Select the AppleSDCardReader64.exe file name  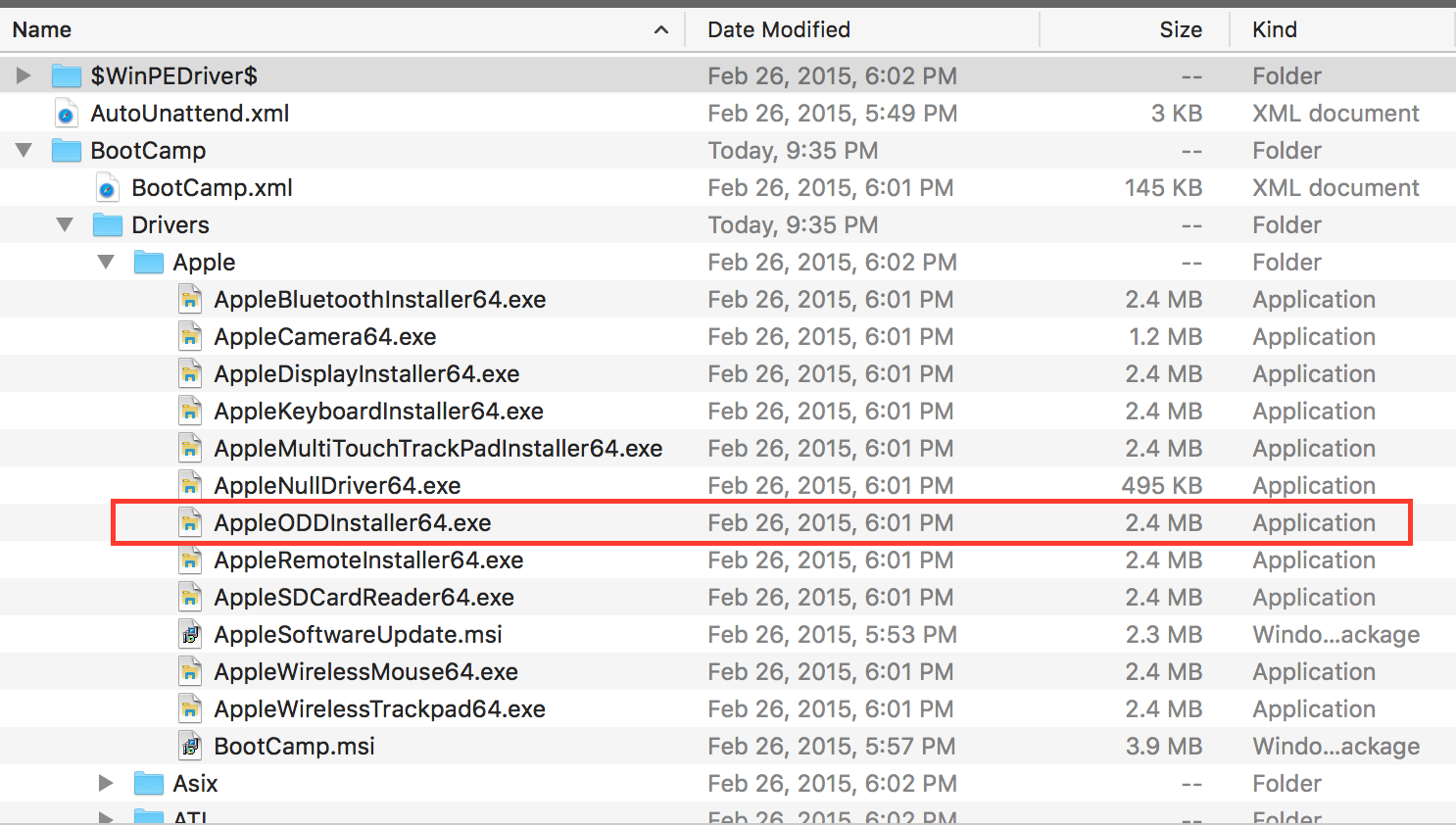(364, 597)
